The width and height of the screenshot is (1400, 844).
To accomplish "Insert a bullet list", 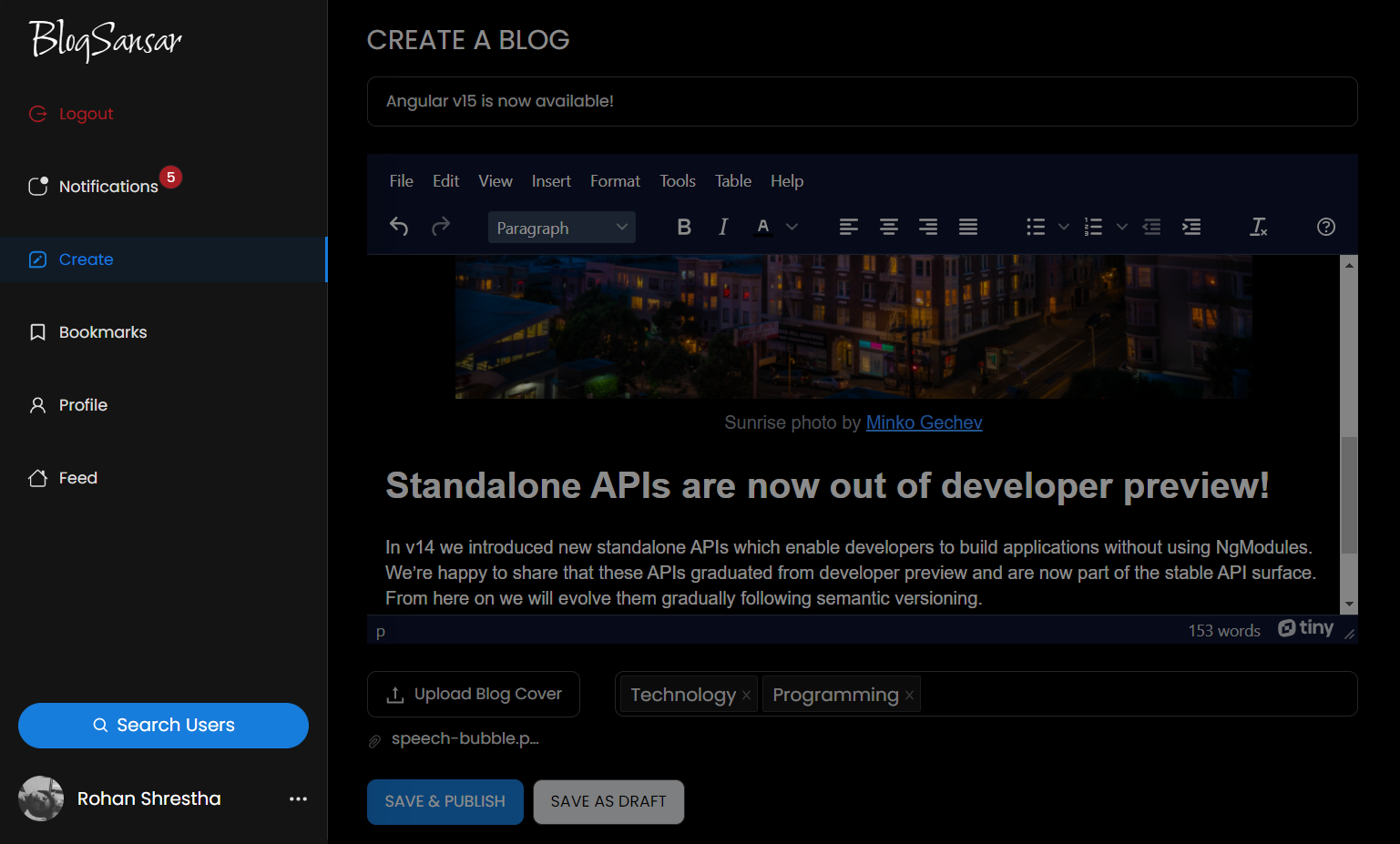I will tap(1036, 227).
